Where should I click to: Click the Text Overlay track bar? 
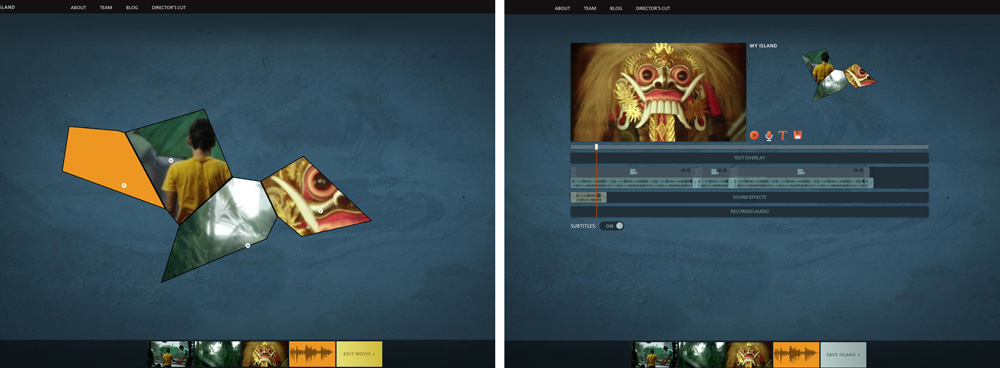749,158
